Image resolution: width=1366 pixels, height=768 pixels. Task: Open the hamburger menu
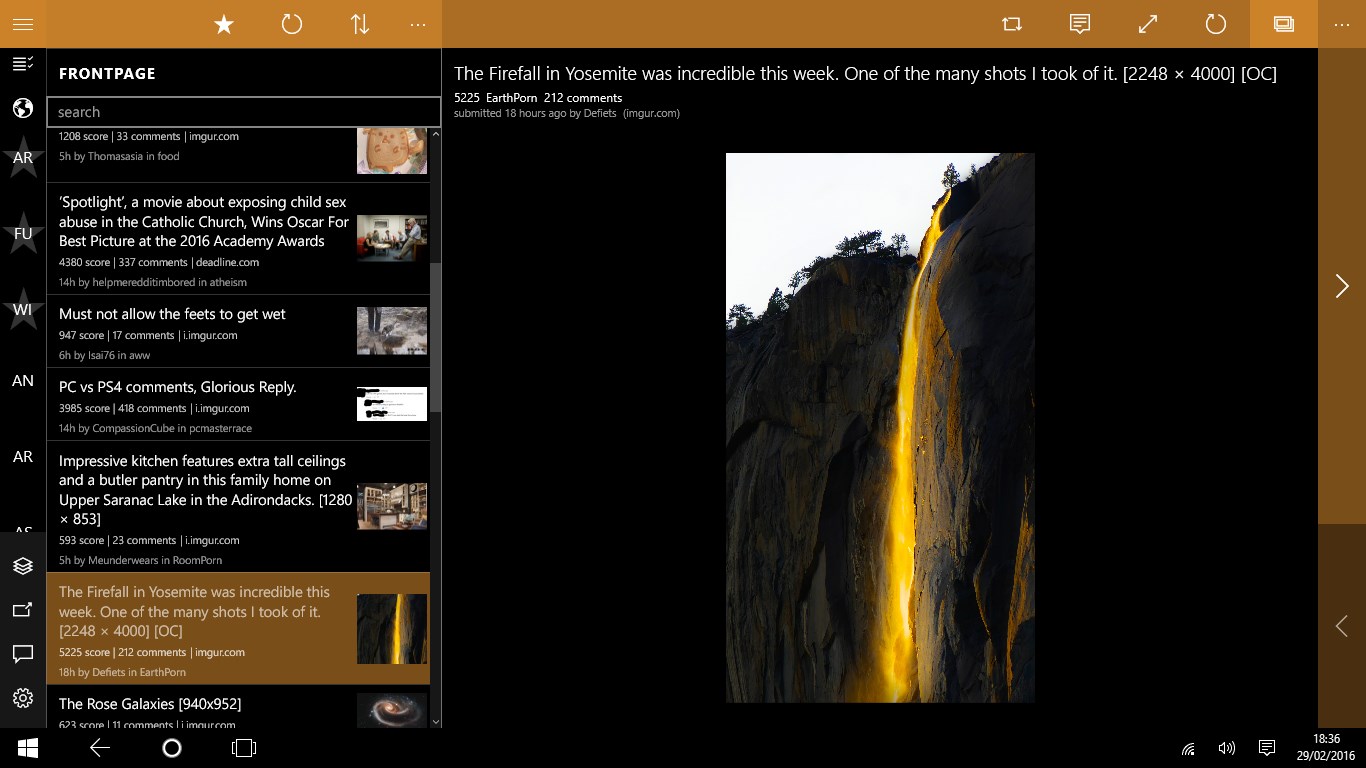23,24
